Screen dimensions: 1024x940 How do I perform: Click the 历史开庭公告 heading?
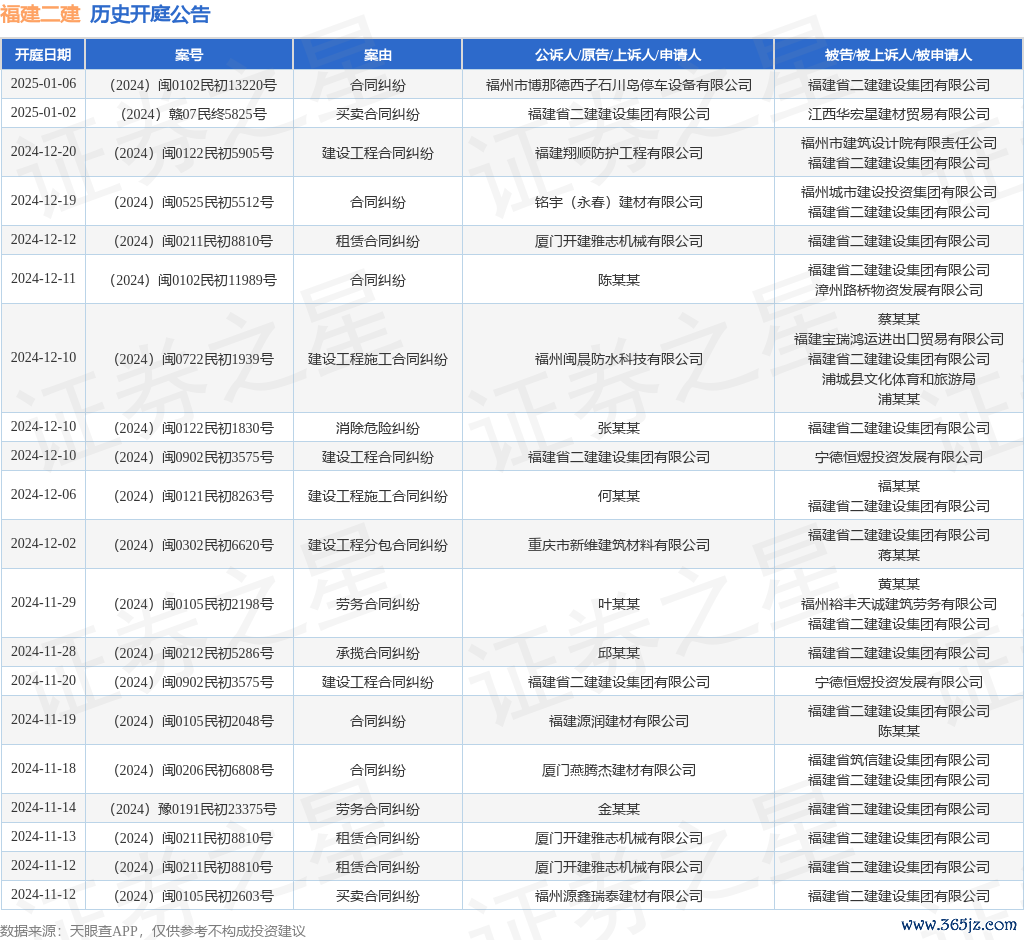[150, 14]
